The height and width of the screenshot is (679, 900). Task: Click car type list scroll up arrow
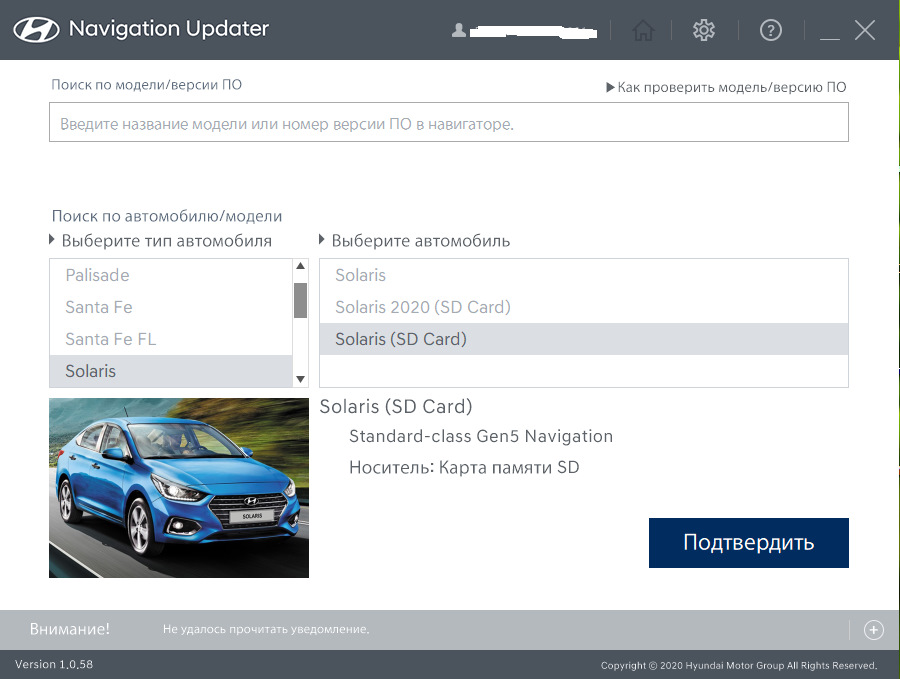[300, 266]
